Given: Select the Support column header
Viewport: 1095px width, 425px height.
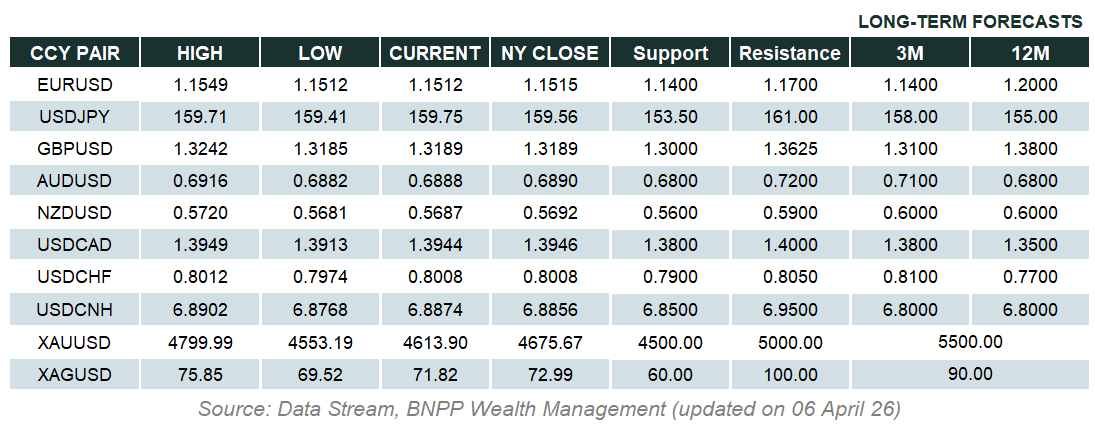Looking at the screenshot, I should 670,54.
